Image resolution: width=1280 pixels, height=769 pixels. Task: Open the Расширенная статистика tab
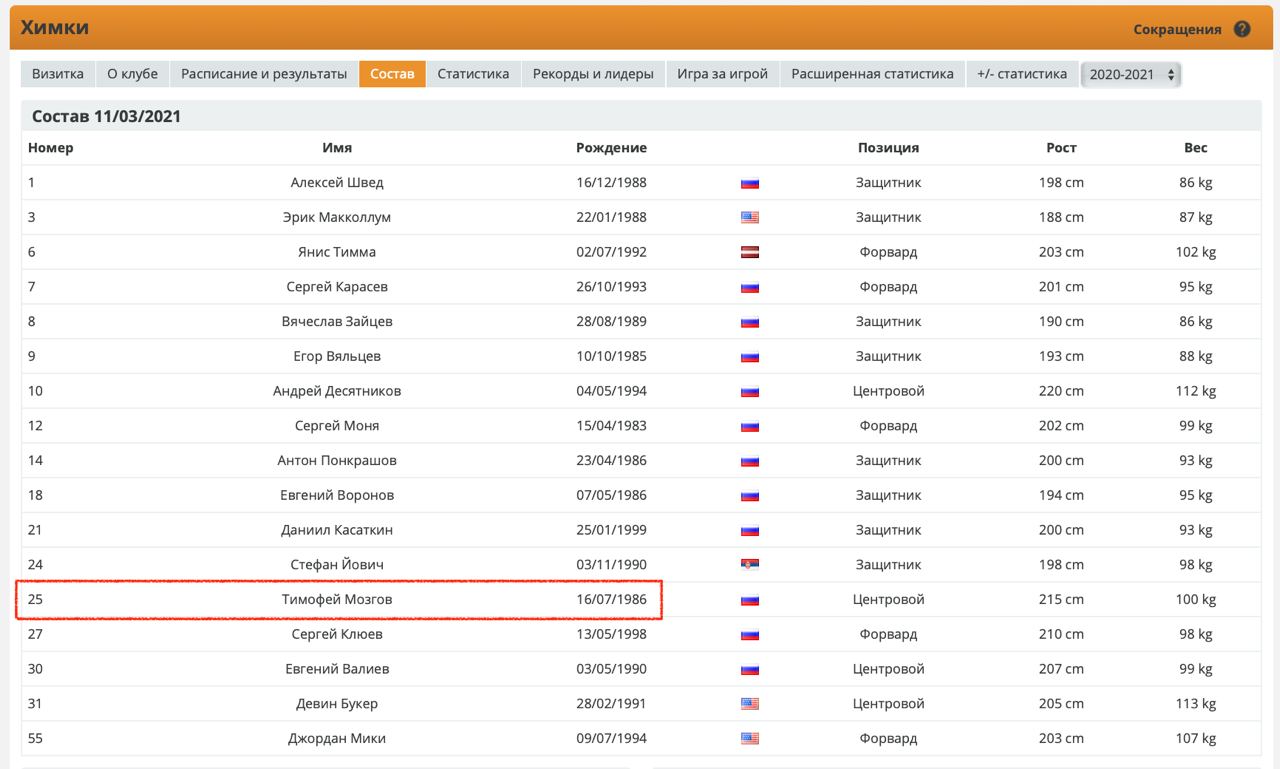[x=872, y=74]
